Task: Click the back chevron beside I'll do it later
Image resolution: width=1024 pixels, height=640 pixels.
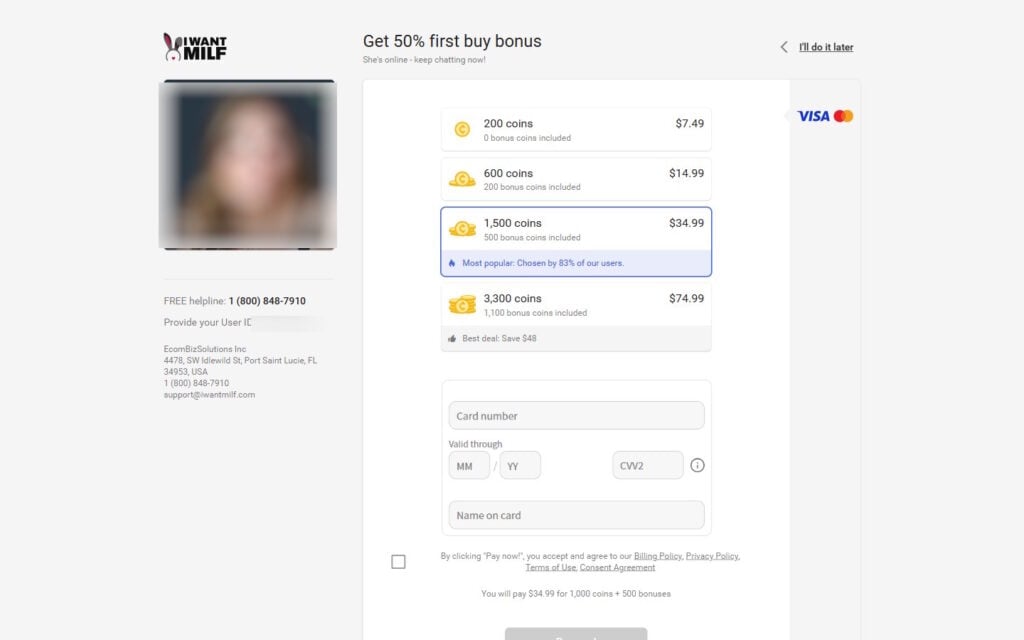Action: point(784,47)
